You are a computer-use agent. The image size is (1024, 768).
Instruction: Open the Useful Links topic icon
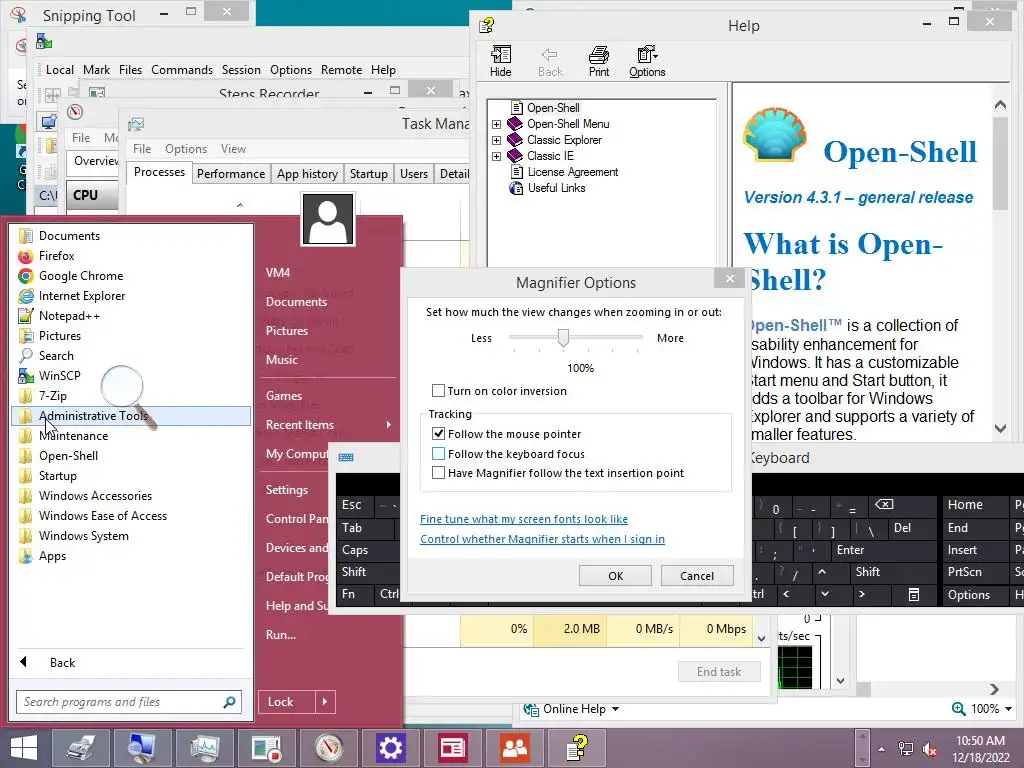pos(516,188)
